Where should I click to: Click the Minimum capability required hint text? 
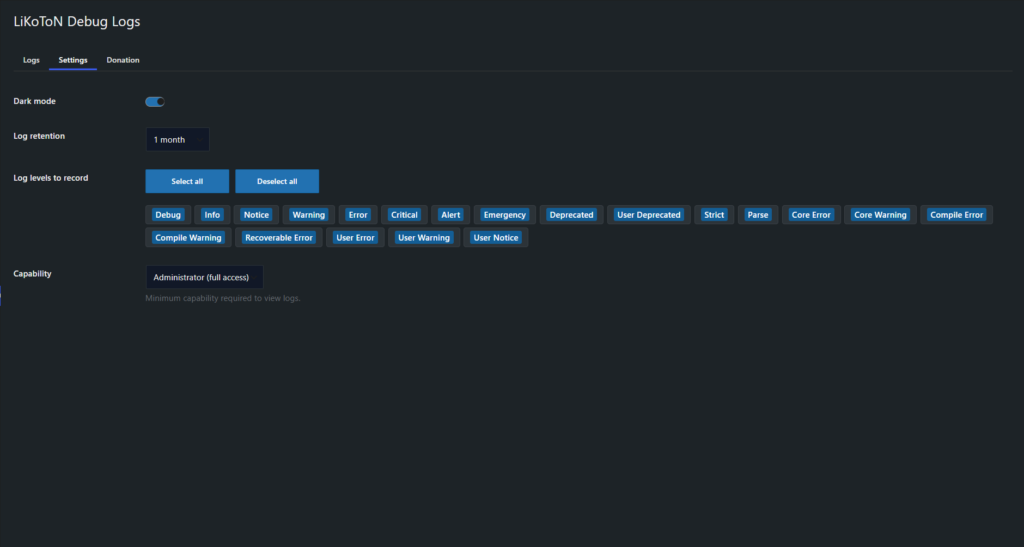tap(223, 298)
